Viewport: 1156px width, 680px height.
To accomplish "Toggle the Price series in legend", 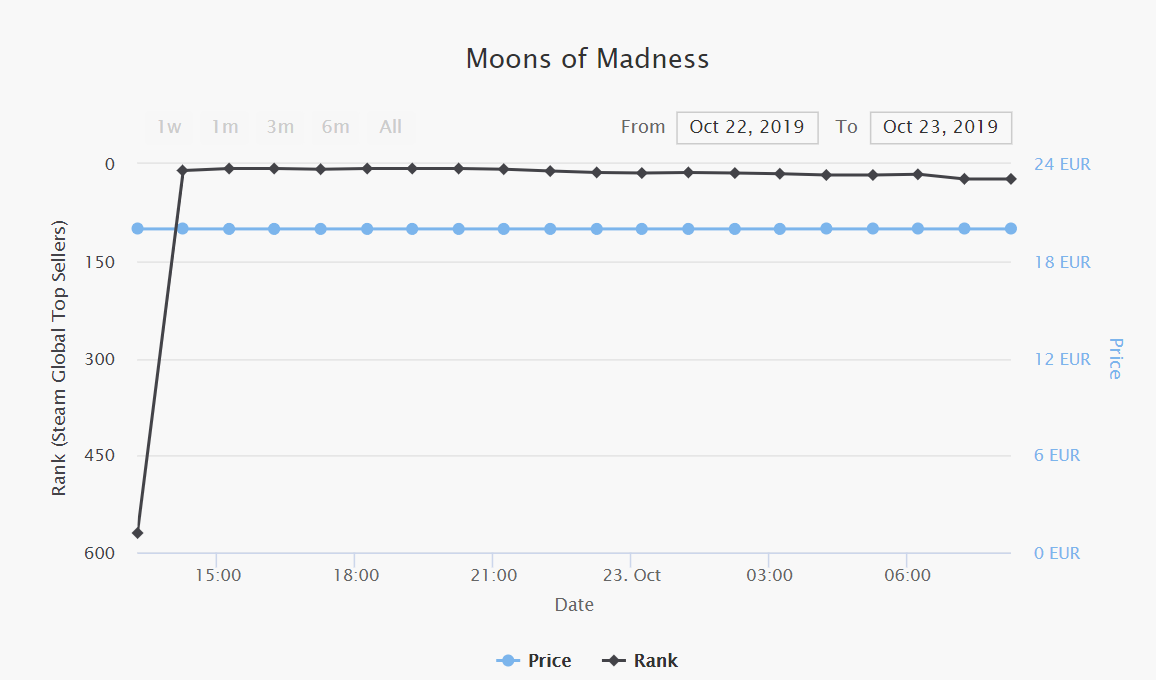I will tap(535, 661).
